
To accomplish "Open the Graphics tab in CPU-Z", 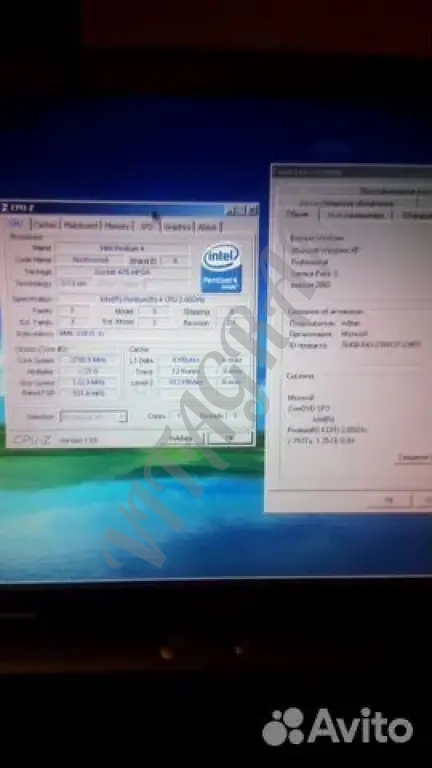I will pyautogui.click(x=177, y=226).
